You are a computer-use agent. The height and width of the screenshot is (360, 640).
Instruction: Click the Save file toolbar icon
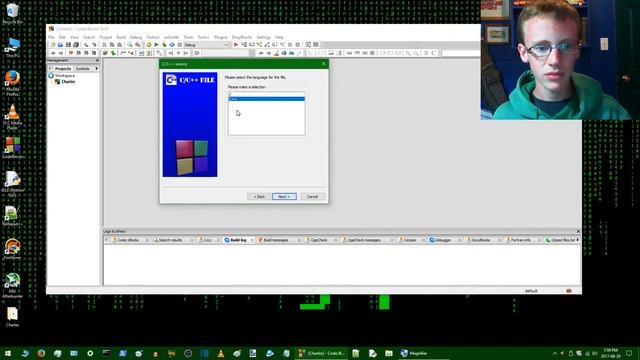[x=68, y=44]
